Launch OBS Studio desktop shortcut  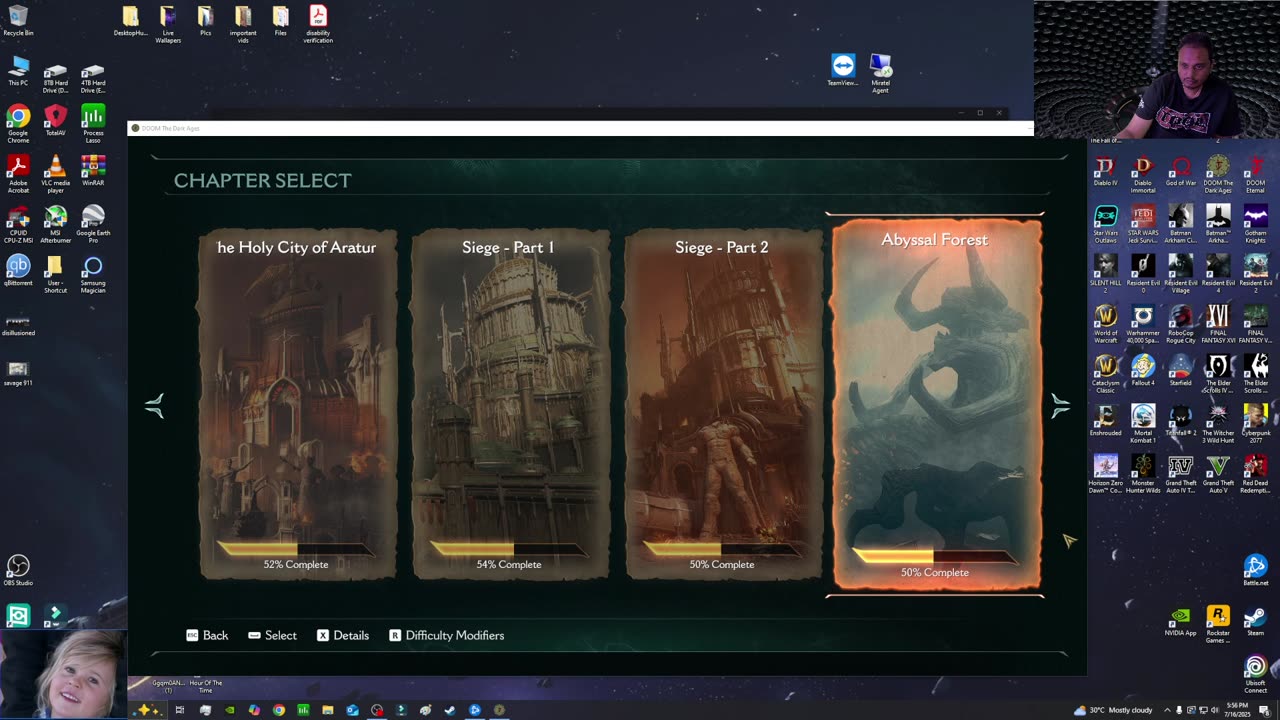[x=18, y=571]
